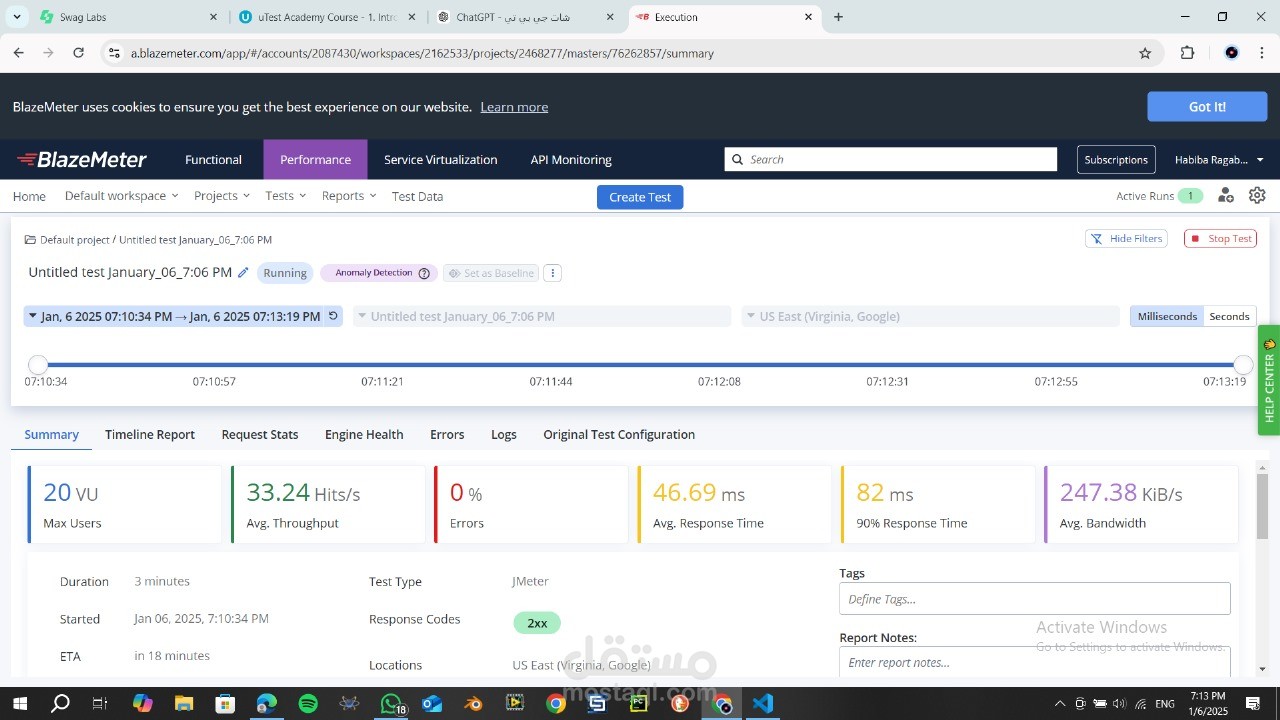Click the report vertical scrollbar
Screen dimensions: 1280x720
point(1262,506)
